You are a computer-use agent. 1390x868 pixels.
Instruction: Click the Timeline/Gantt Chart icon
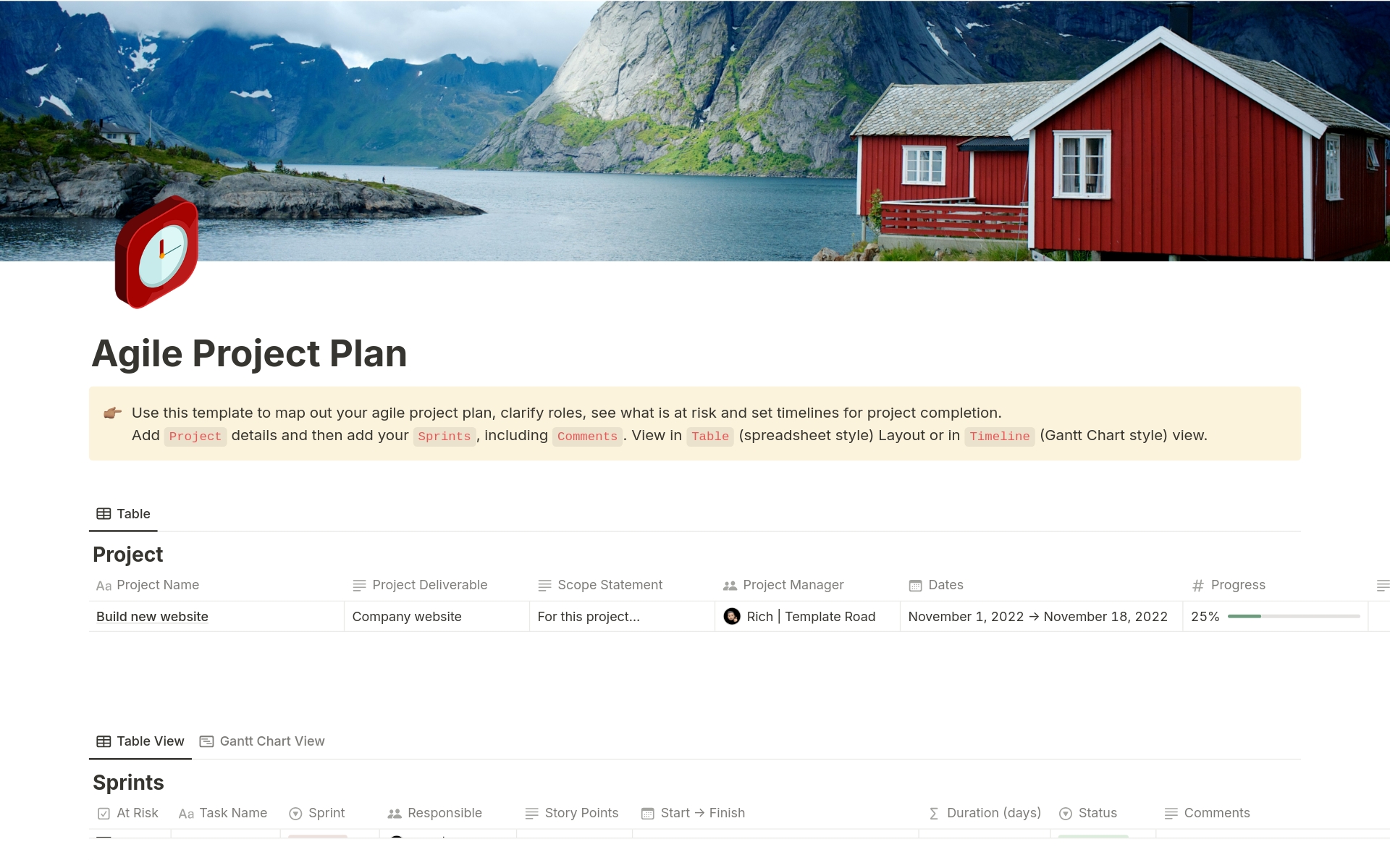(206, 741)
